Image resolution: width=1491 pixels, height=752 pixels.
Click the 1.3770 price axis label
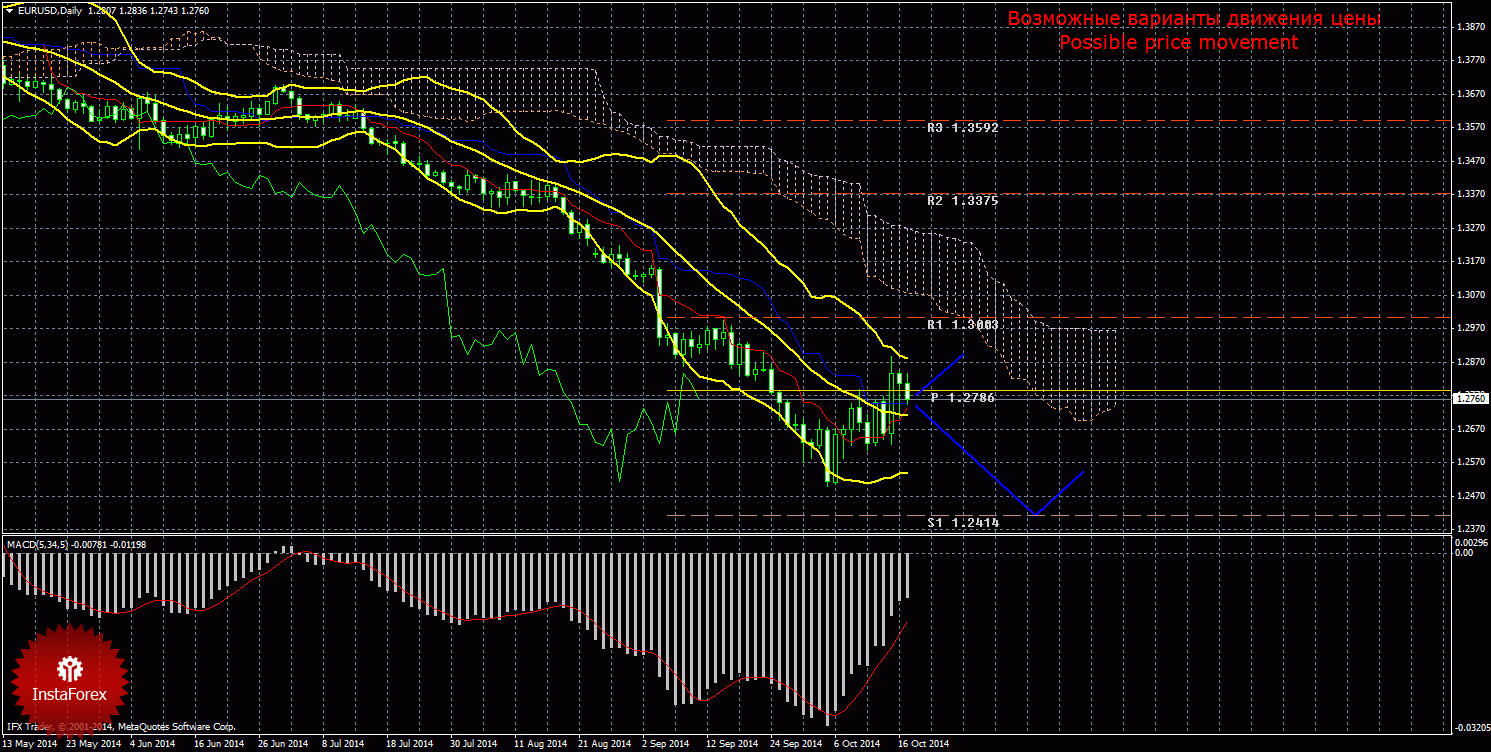1470,61
